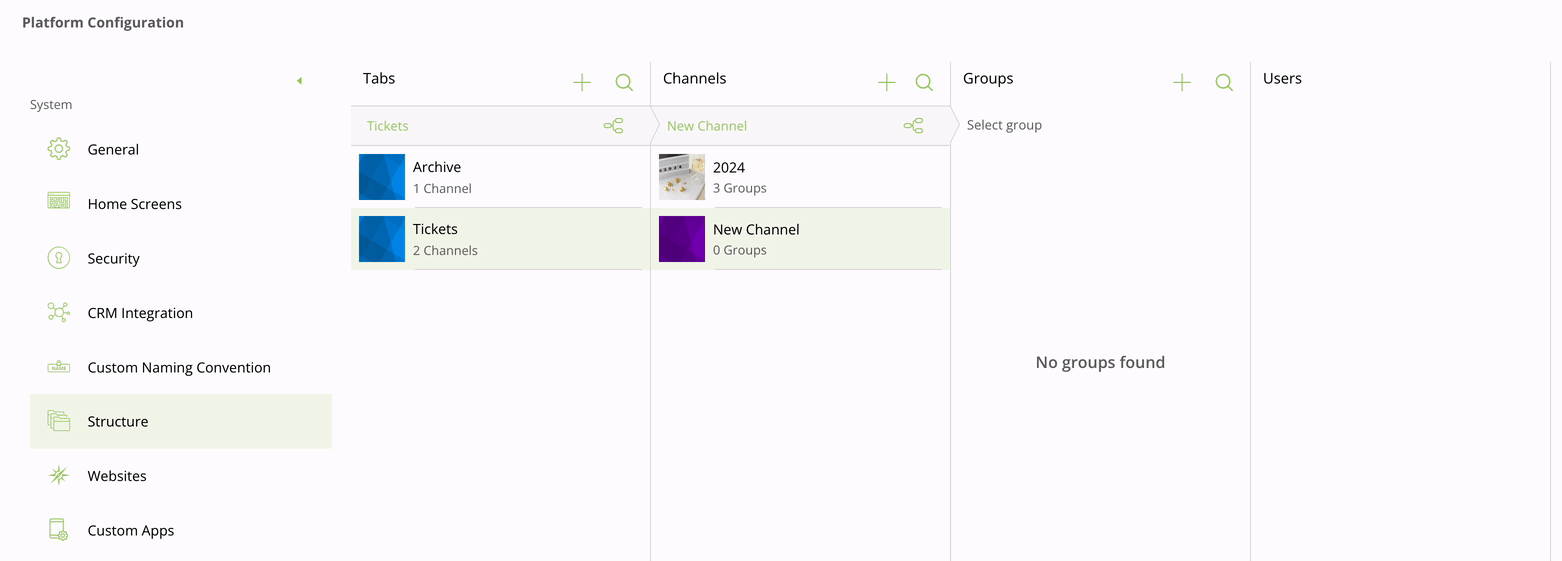Click the Tickets breadcrumb link

388,126
